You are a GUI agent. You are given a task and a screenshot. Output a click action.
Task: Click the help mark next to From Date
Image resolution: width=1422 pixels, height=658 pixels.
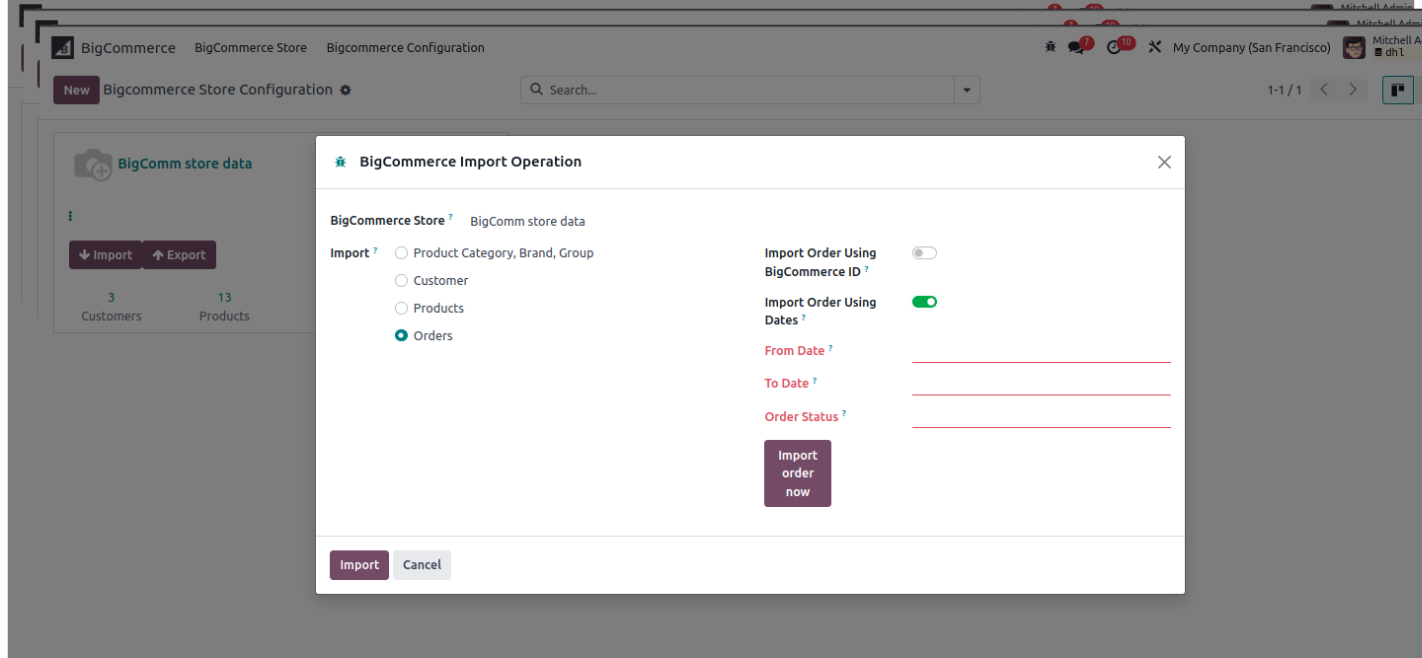click(x=830, y=348)
